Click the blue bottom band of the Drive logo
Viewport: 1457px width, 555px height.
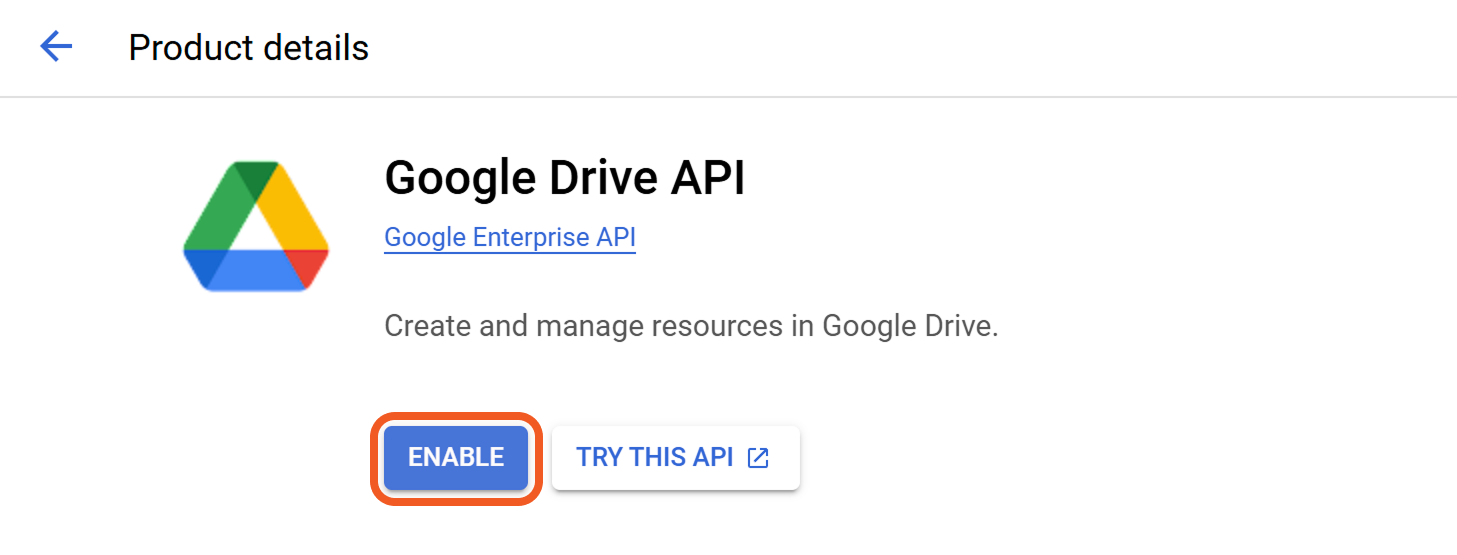[x=255, y=270]
